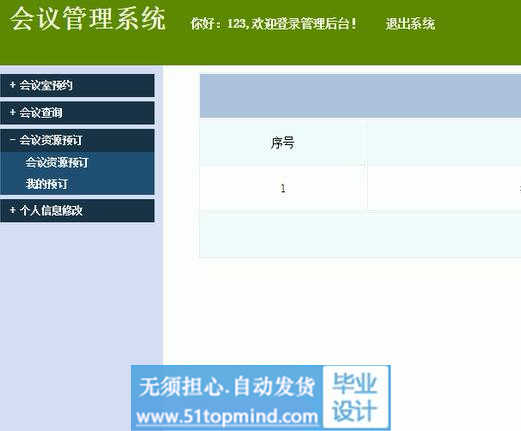Open the www.51topmind.com link
The height and width of the screenshot is (431, 521).
(x=227, y=417)
